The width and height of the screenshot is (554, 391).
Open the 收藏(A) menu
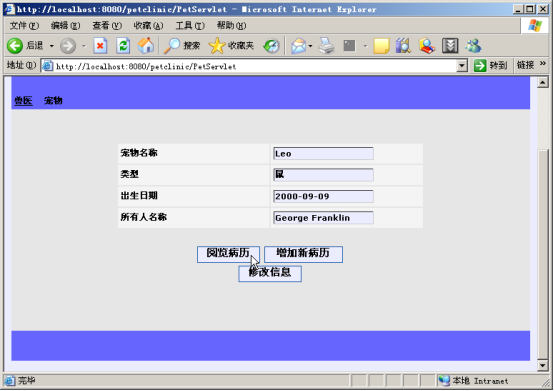tap(148, 26)
